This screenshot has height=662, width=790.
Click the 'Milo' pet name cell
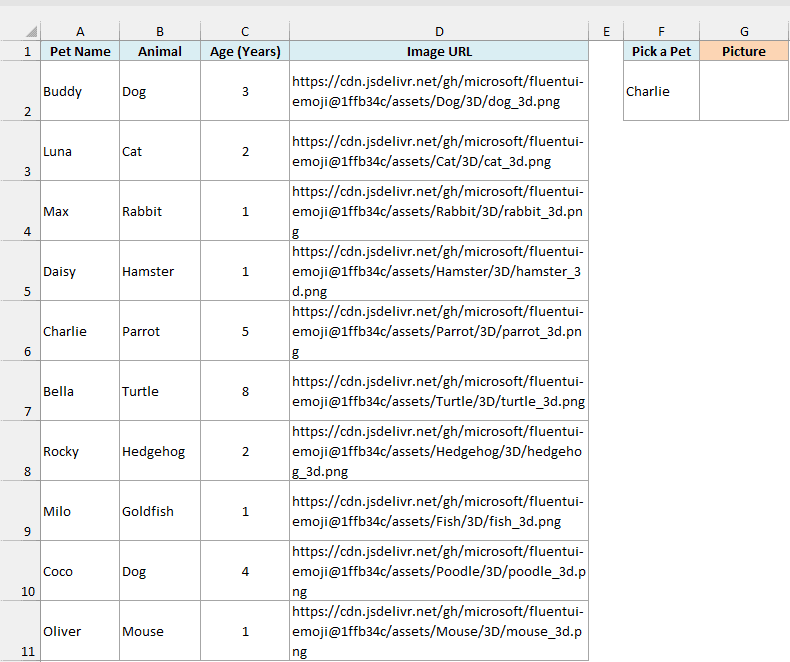click(x=80, y=510)
